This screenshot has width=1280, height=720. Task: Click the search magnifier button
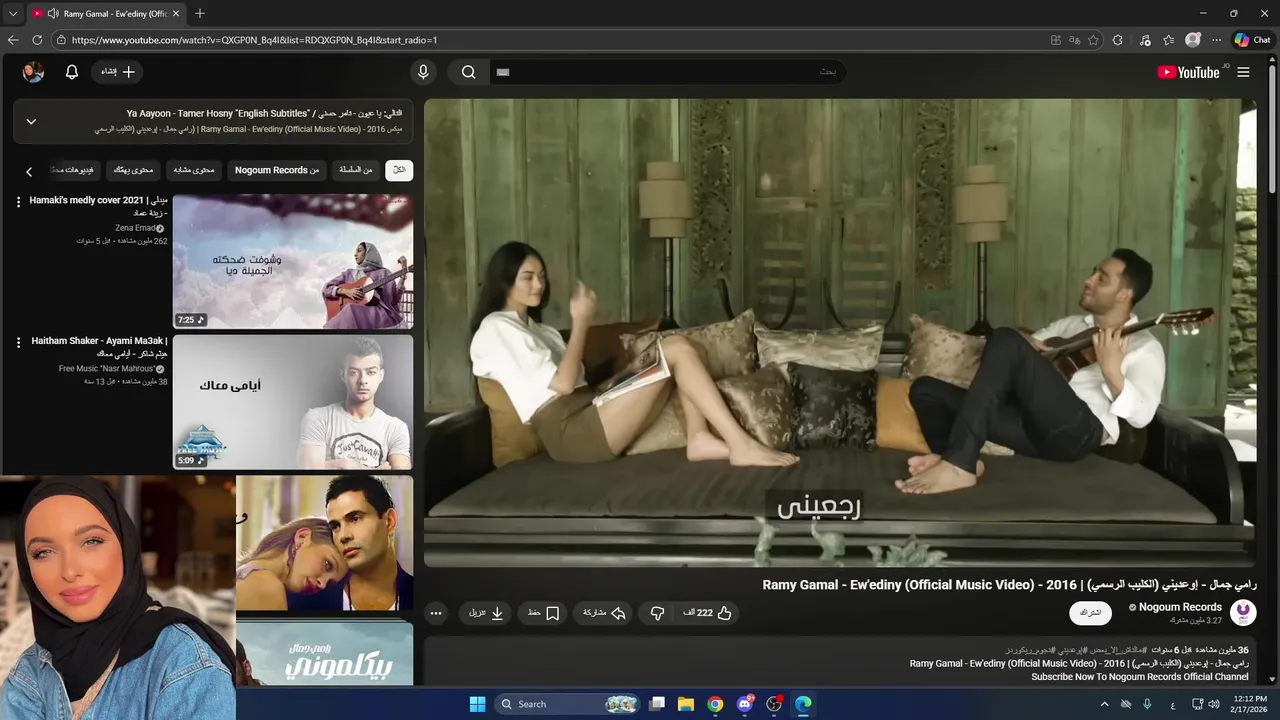pos(468,72)
